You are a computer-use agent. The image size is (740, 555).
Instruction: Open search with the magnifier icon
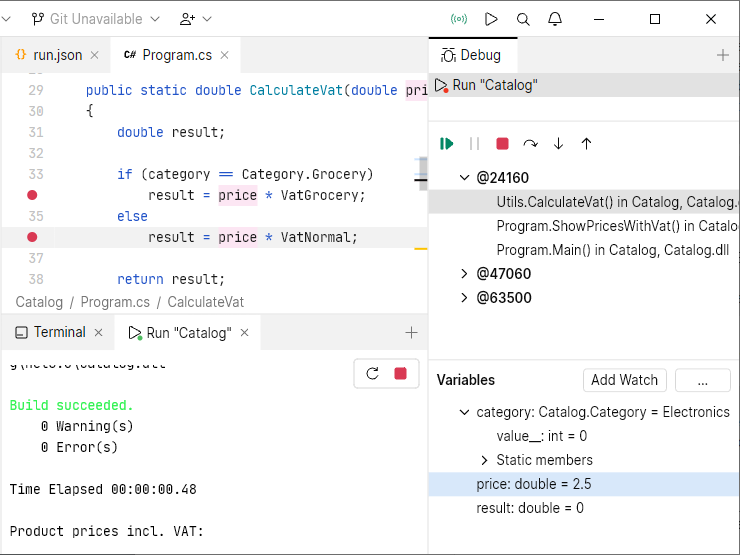click(523, 19)
